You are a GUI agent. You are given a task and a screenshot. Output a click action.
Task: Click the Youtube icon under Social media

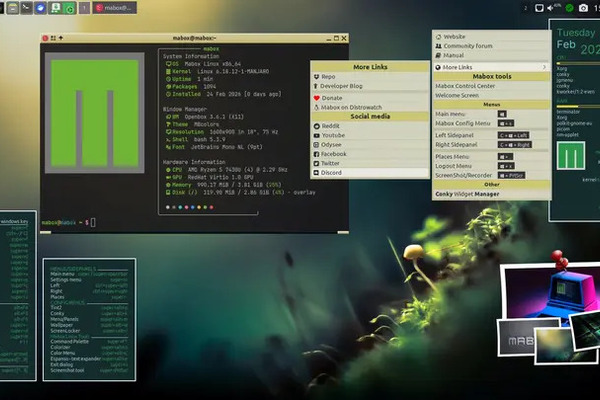pos(316,136)
